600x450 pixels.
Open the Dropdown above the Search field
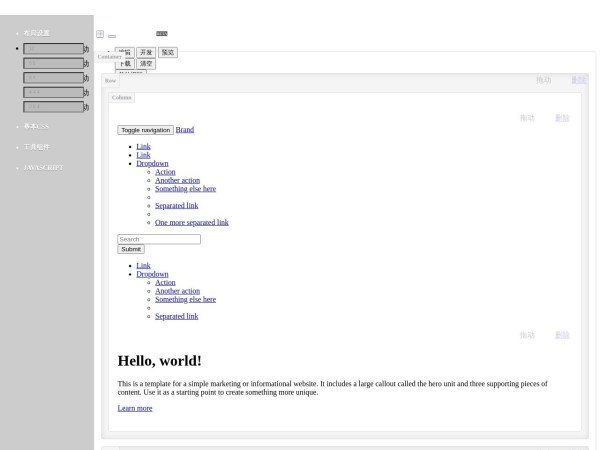(152, 163)
